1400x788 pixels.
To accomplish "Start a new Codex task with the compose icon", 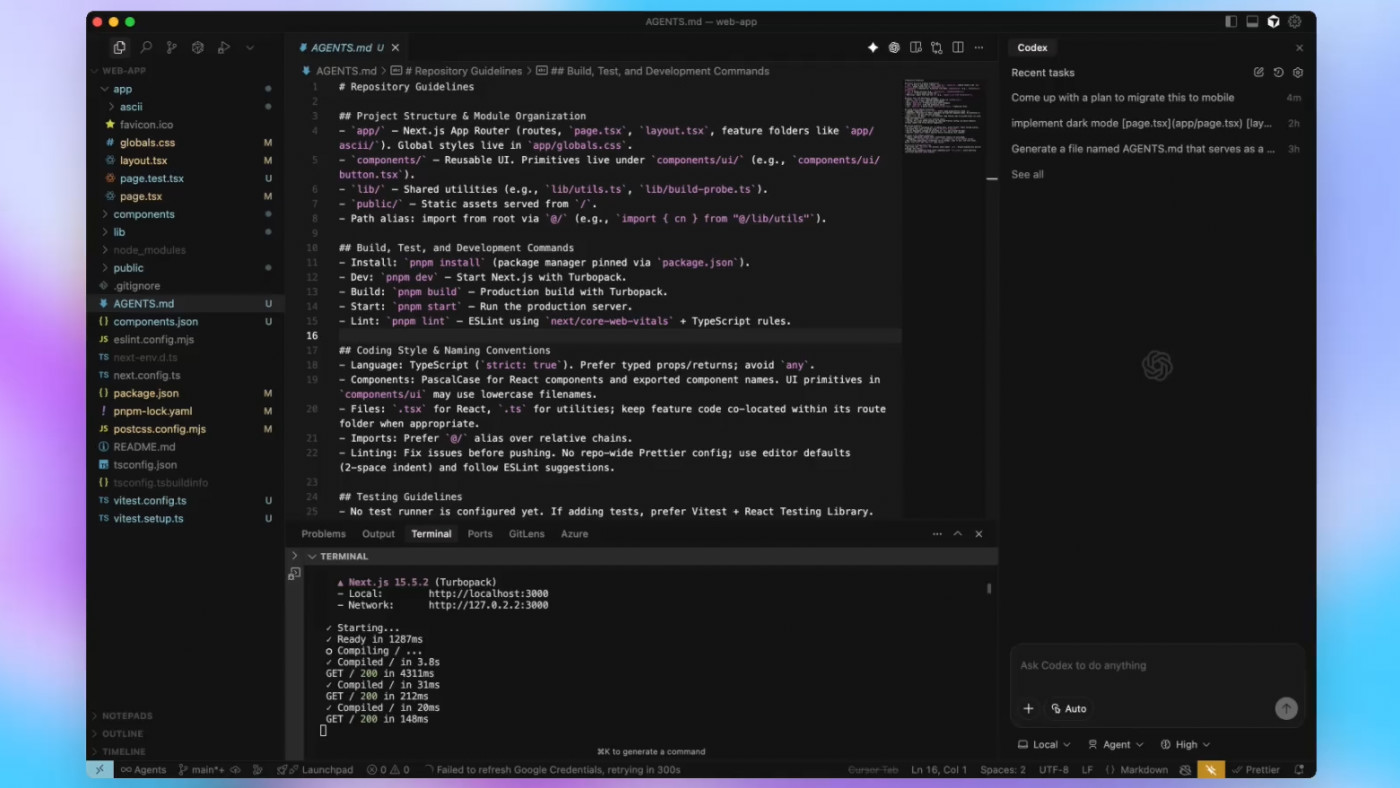I will pyautogui.click(x=1258, y=72).
